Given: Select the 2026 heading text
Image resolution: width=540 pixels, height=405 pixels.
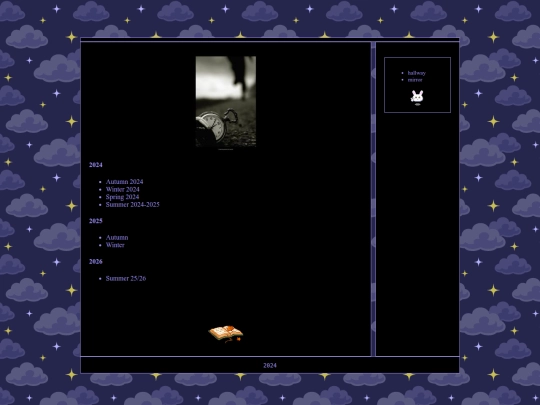Looking at the screenshot, I should coord(96,262).
